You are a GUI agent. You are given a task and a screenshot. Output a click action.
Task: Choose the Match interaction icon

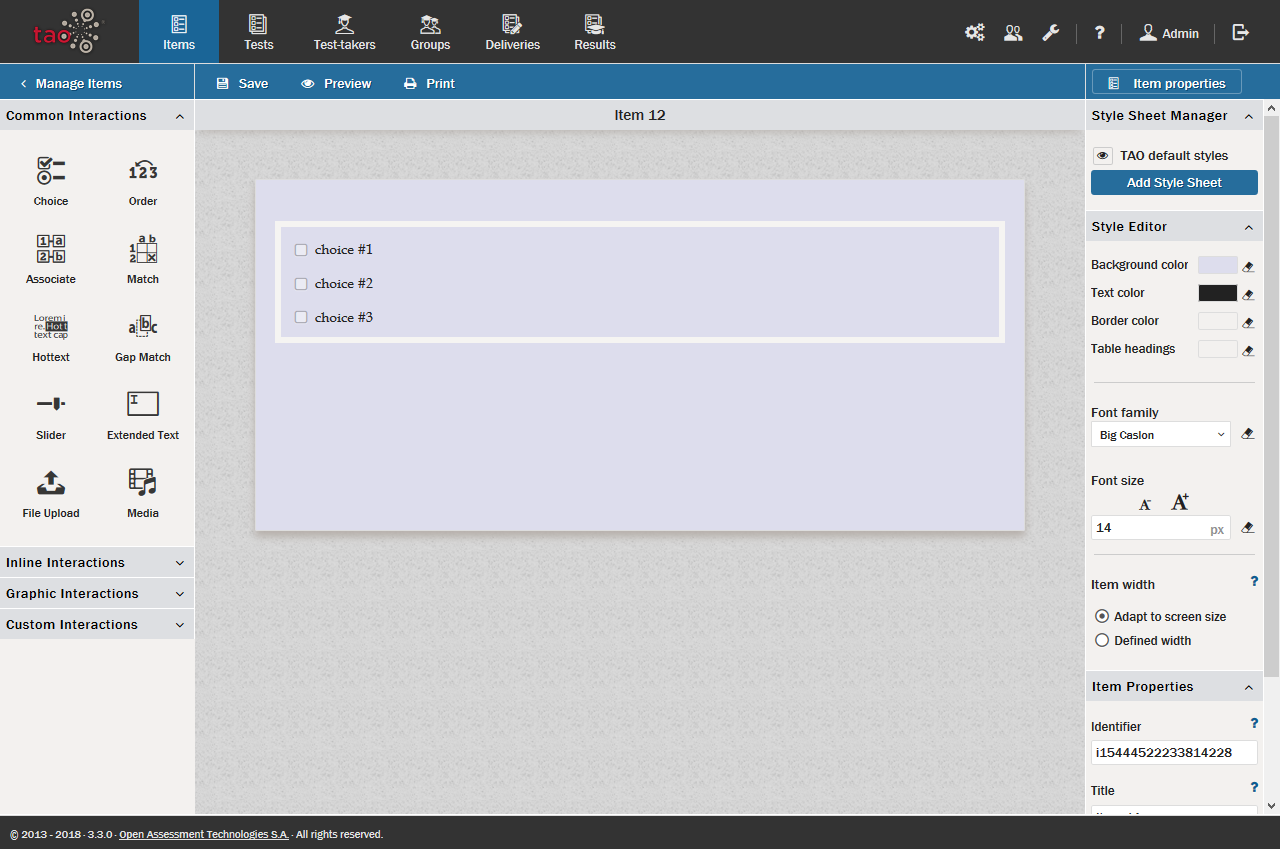pyautogui.click(x=143, y=249)
